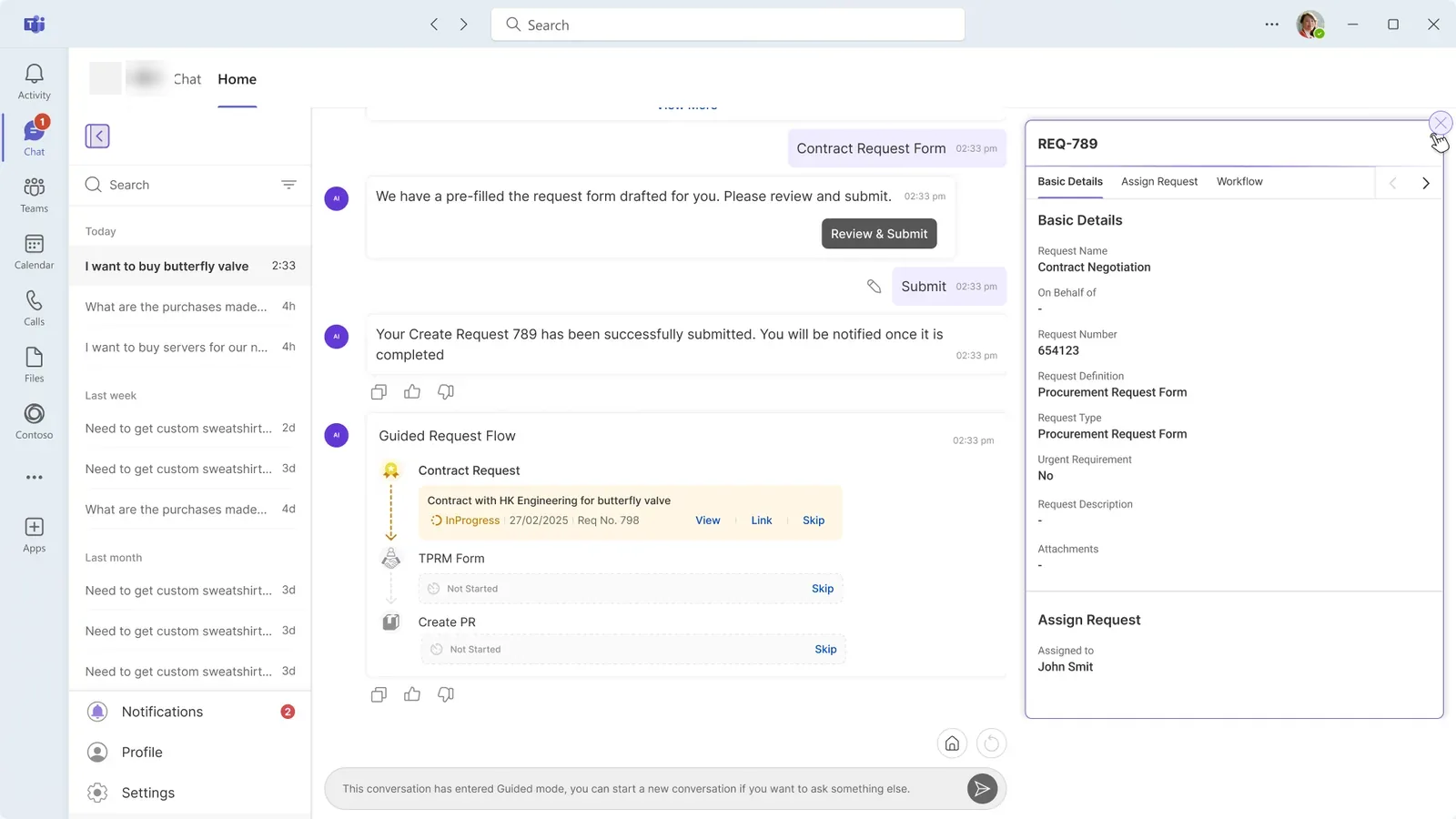Skip the Create PR step
The width and height of the screenshot is (1456, 819).
click(825, 650)
